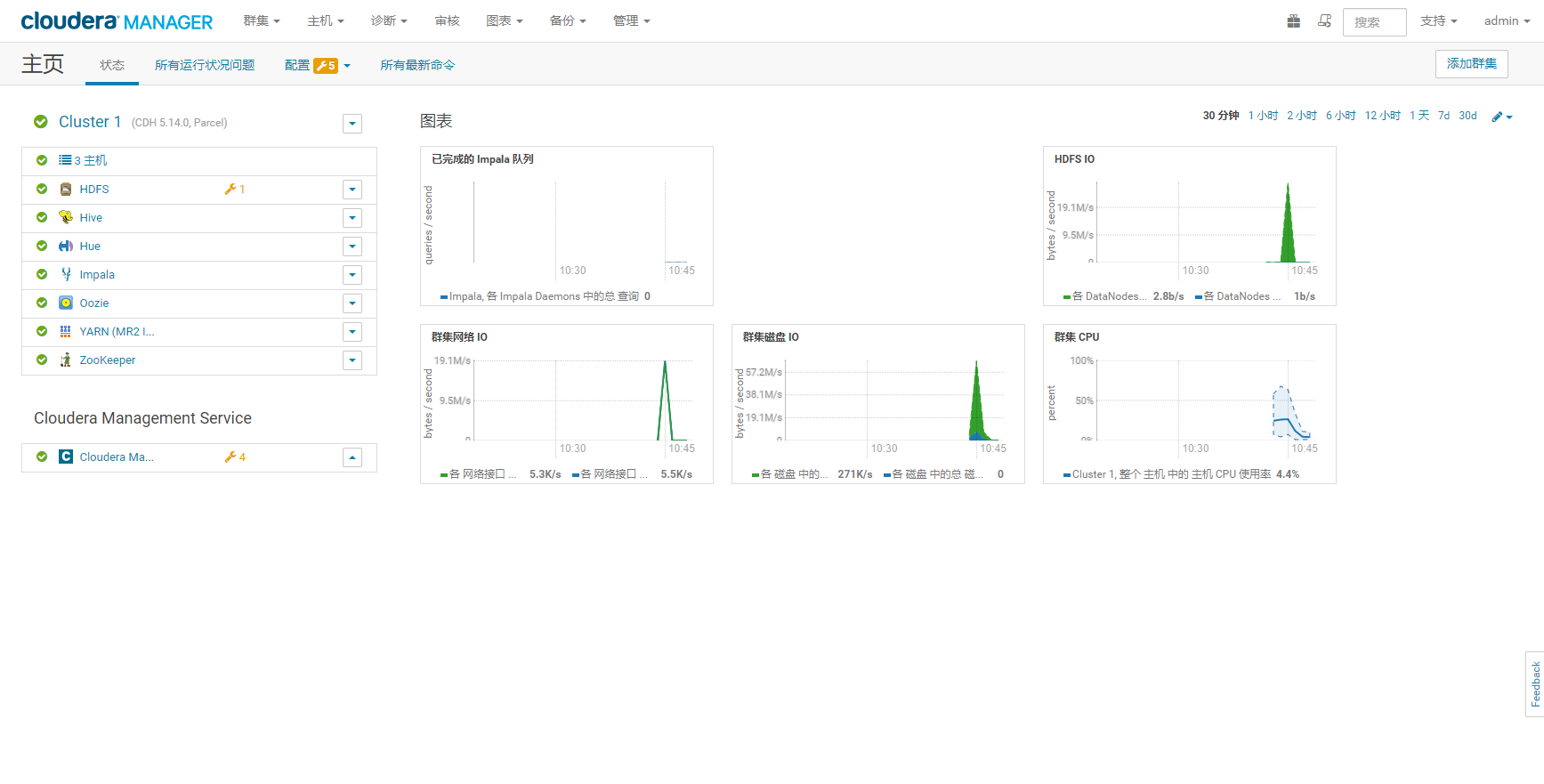
Task: Collapse the Cloudera Management Service dropdown
Action: [352, 457]
